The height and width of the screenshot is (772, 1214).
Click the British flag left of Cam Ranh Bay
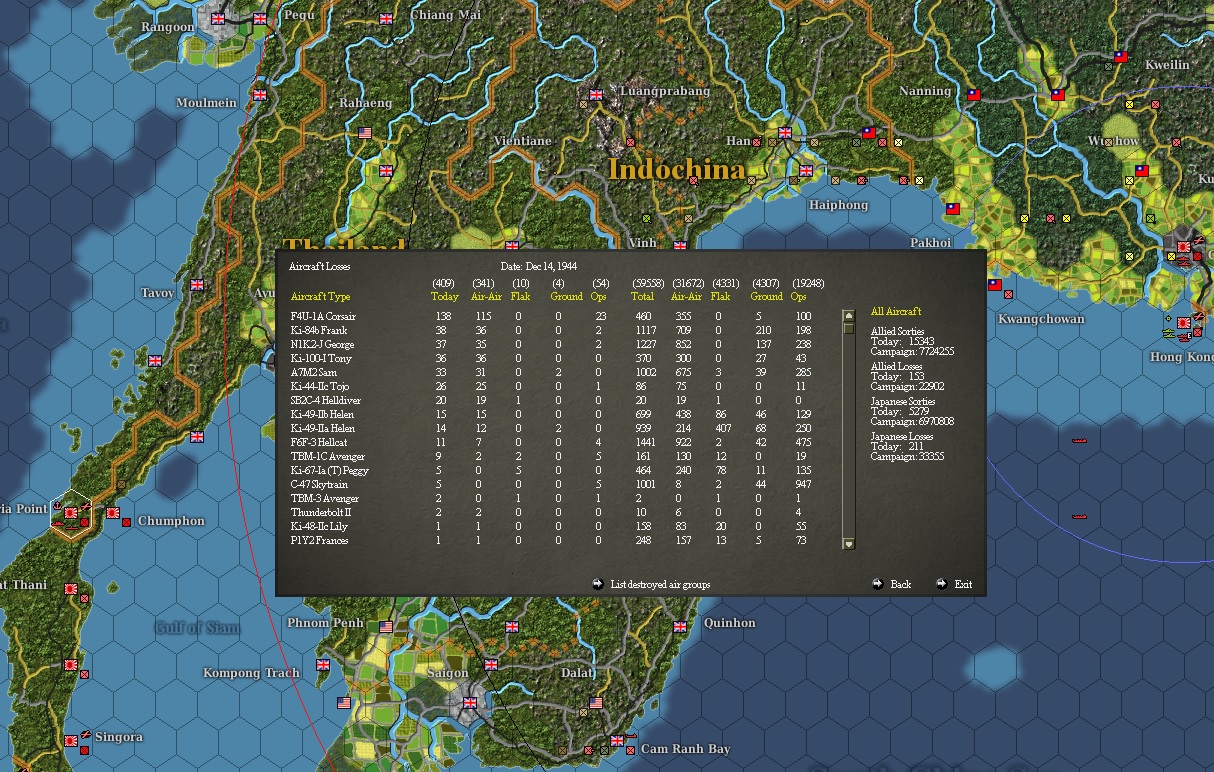(617, 741)
